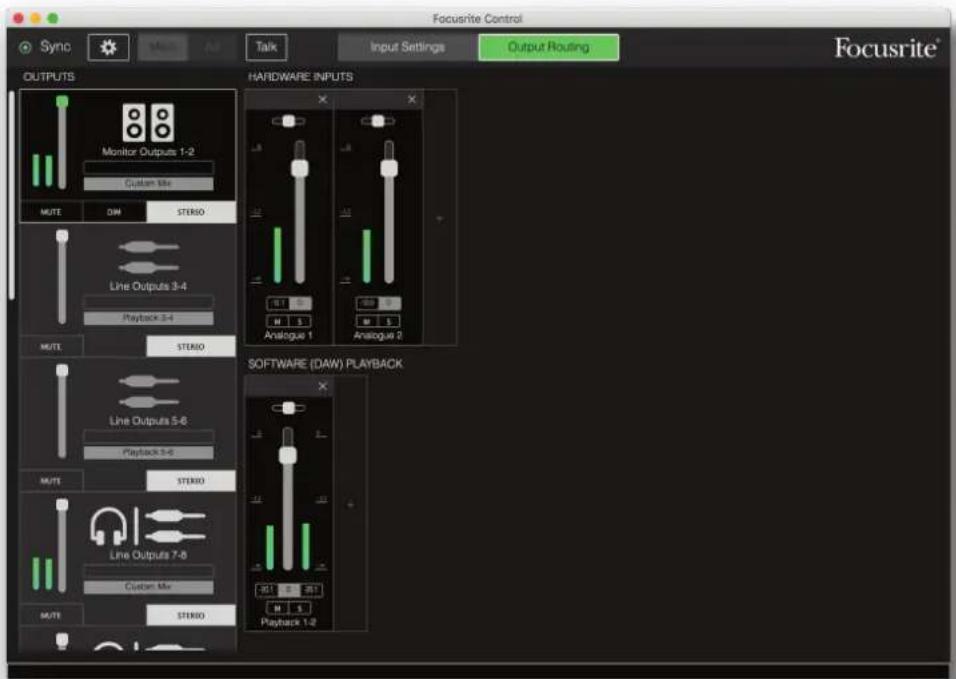
Task: Solo the Analogue 2 channel with S
Action: pos(389,321)
